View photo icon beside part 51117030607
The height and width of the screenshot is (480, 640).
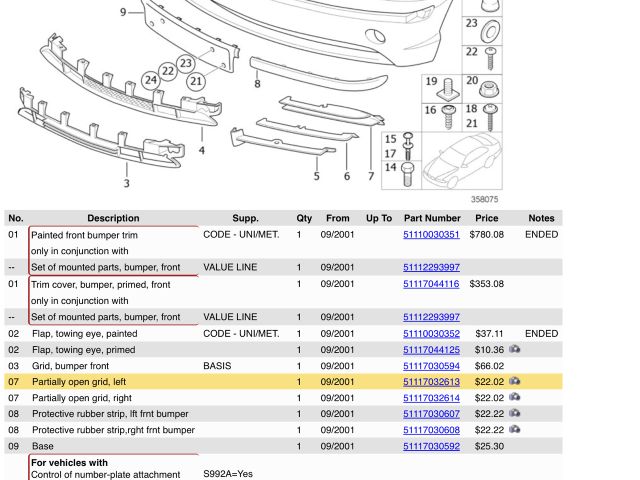point(514,414)
